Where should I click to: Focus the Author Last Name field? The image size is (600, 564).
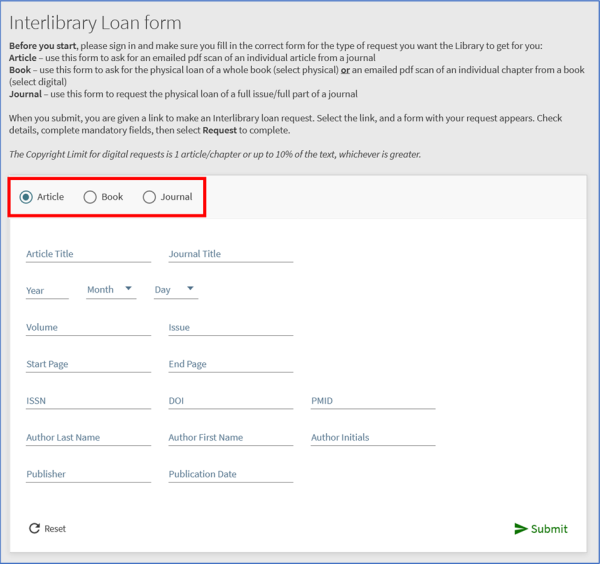[x=88, y=438]
